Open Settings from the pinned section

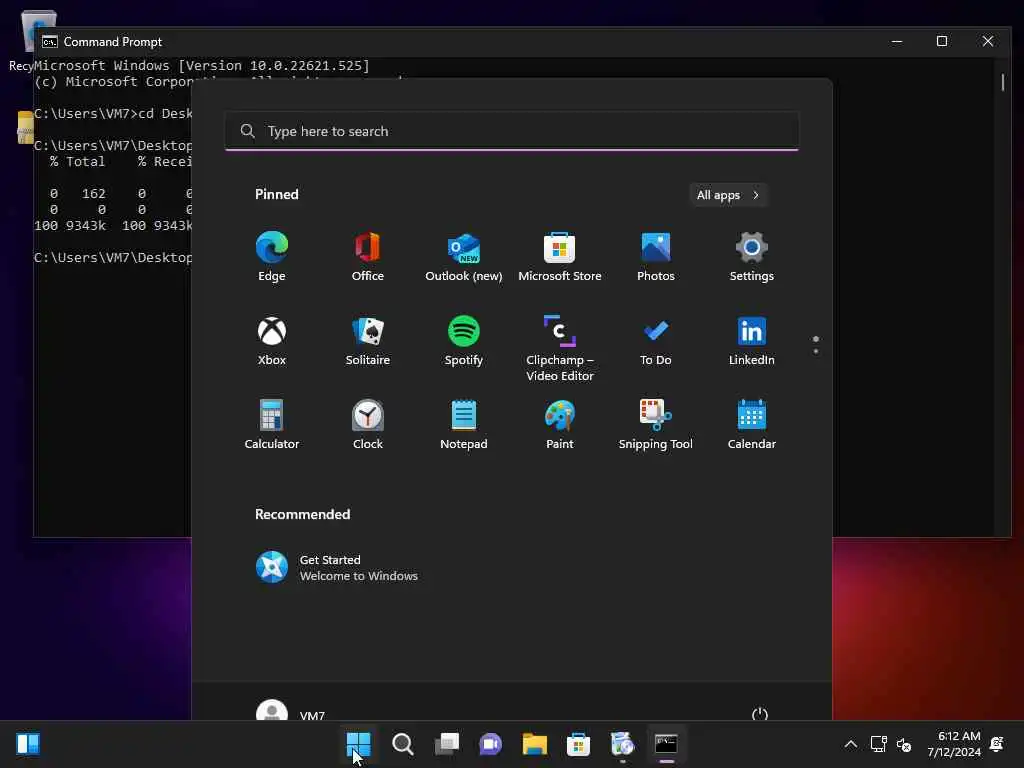[x=752, y=256]
